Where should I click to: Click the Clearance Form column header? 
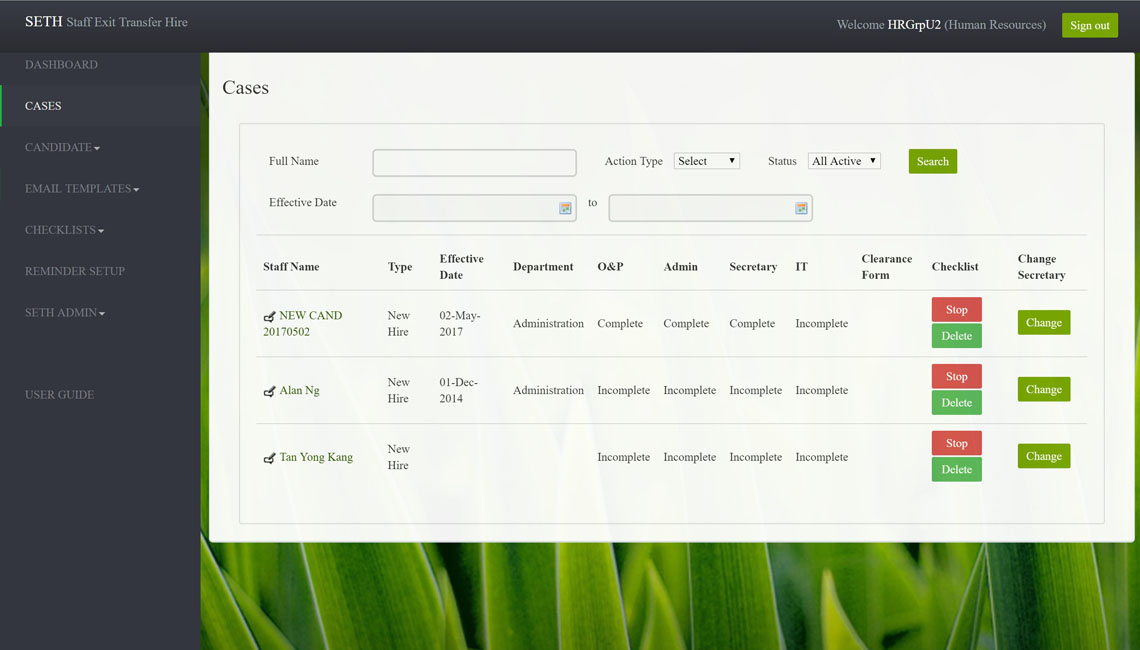(887, 267)
